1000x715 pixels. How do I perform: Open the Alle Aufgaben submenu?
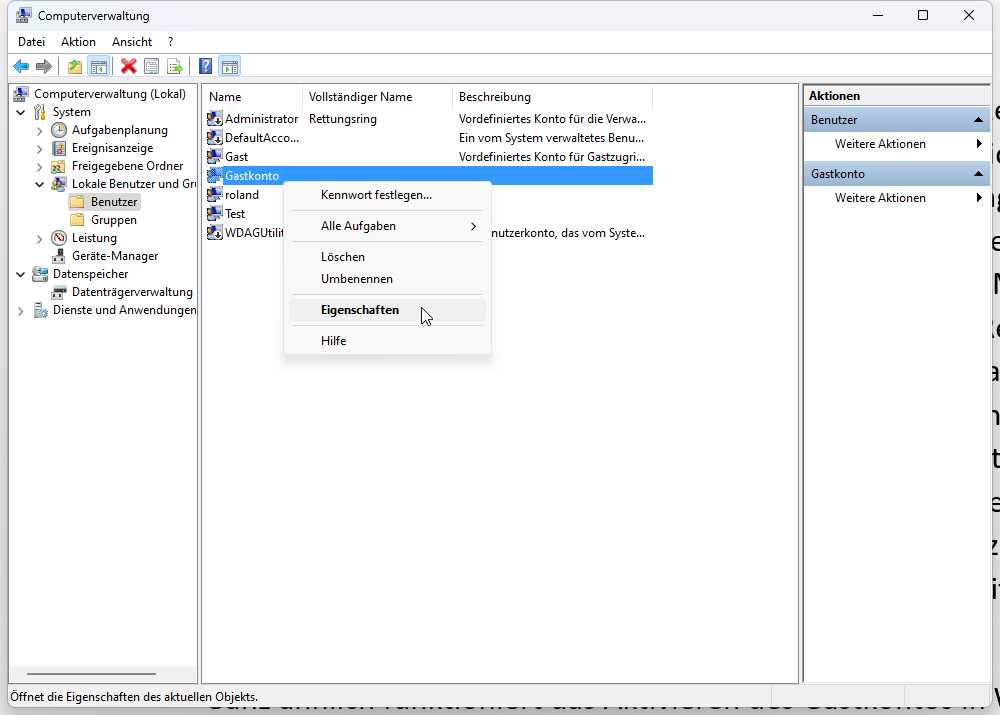[x=398, y=226]
